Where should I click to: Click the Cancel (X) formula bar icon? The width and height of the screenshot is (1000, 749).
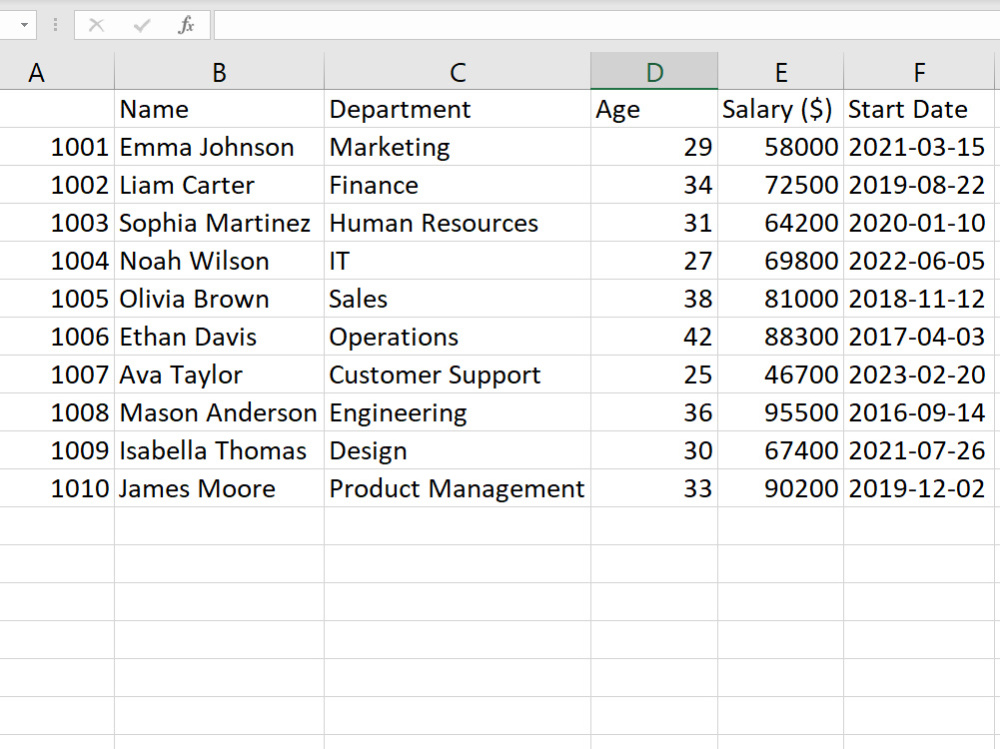tap(96, 26)
